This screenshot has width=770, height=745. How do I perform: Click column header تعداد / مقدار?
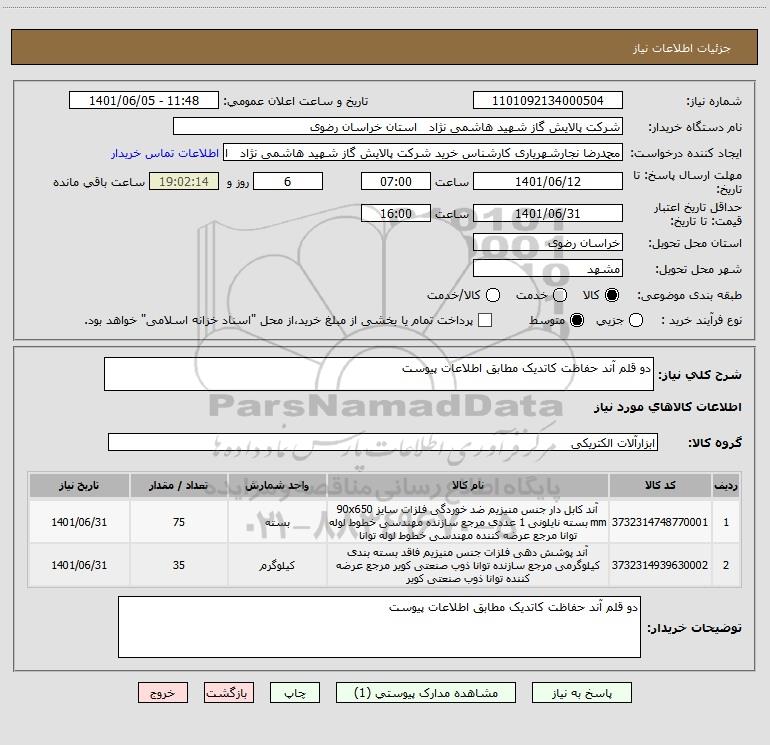coord(179,485)
